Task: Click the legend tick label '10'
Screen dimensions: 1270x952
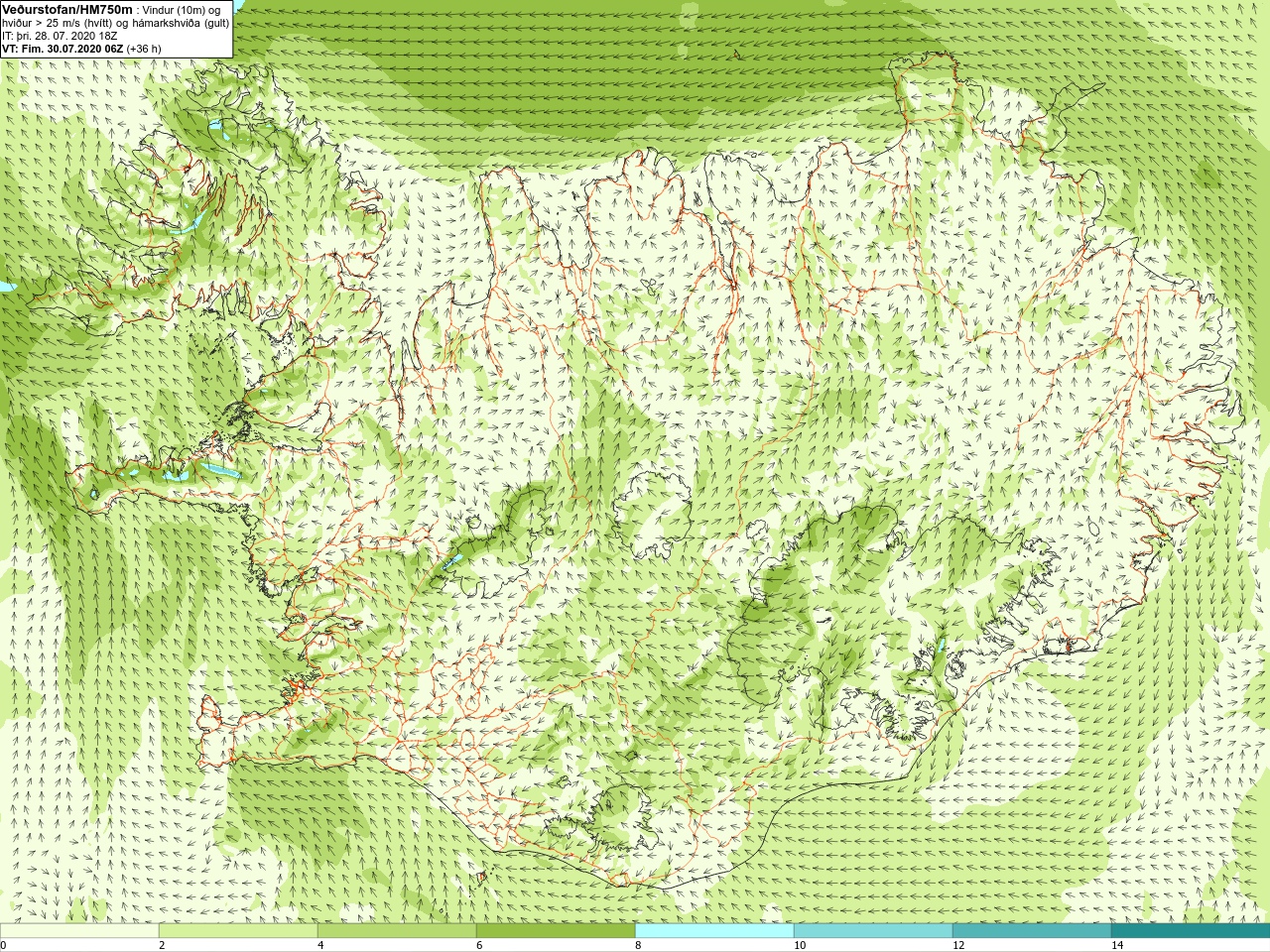Action: [x=800, y=945]
